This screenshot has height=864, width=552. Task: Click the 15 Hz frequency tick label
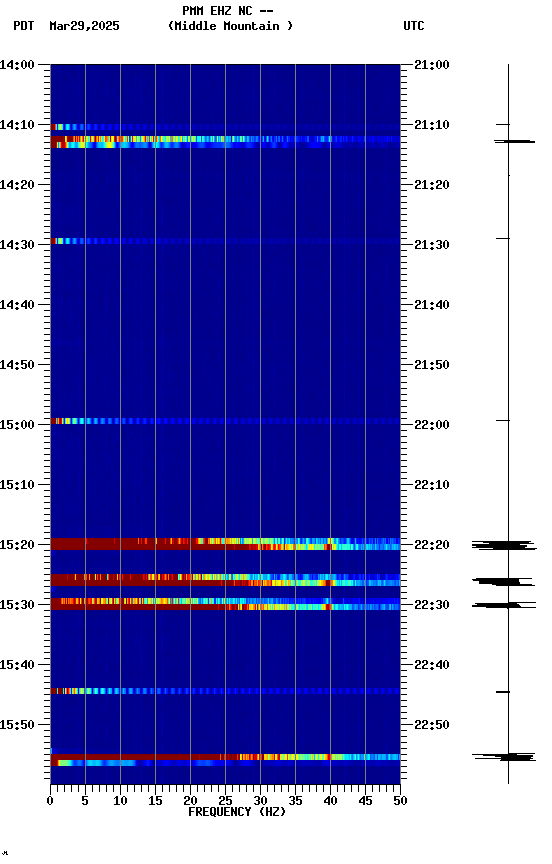click(x=155, y=801)
